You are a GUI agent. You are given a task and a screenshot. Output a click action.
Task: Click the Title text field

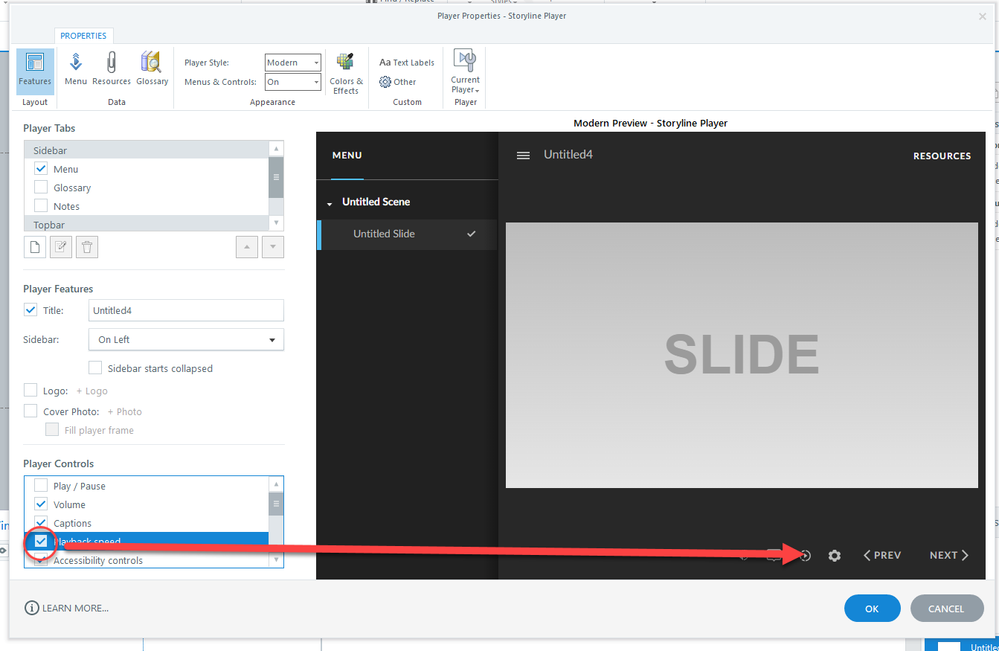click(186, 311)
